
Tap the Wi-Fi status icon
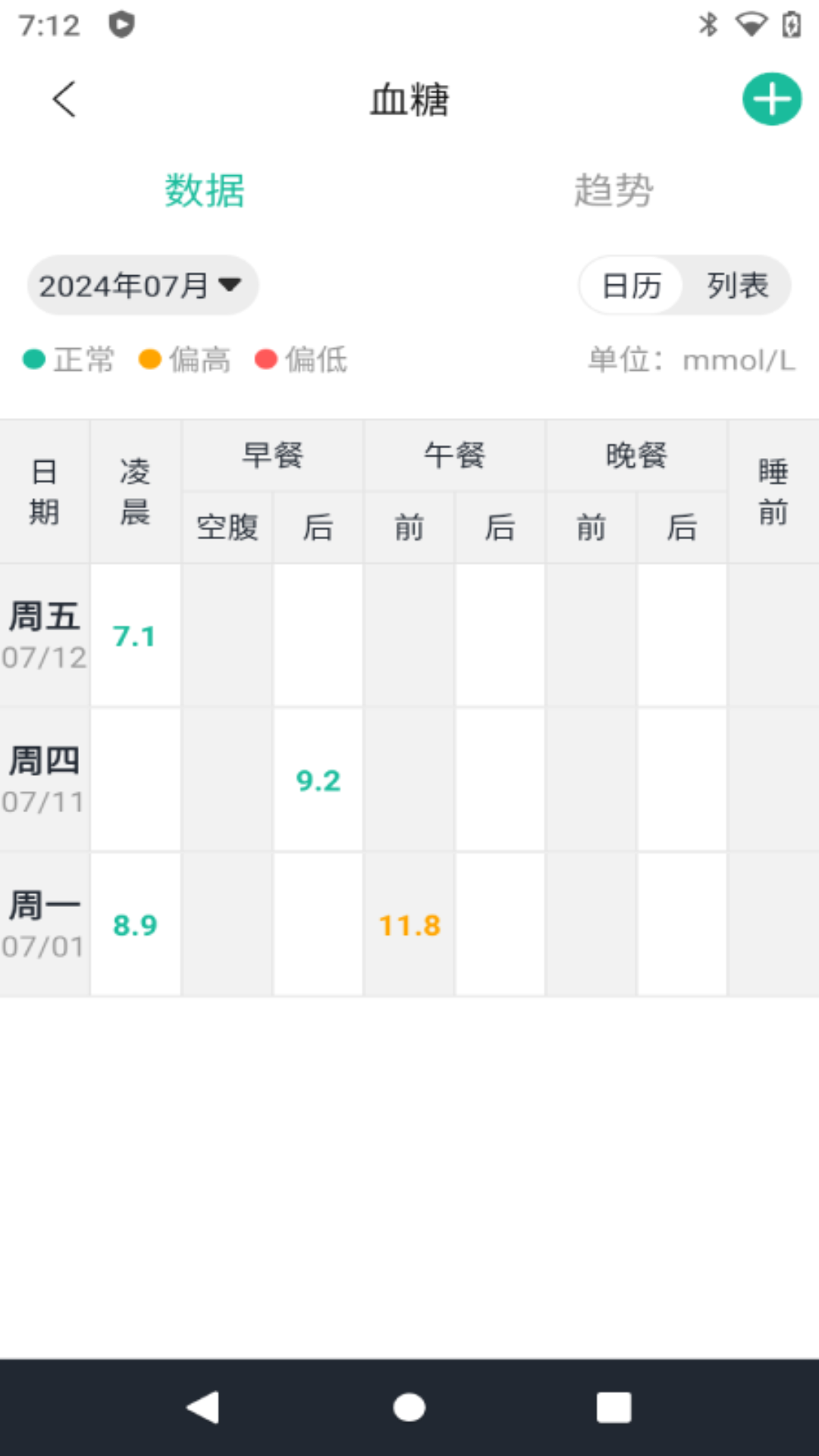(x=751, y=25)
